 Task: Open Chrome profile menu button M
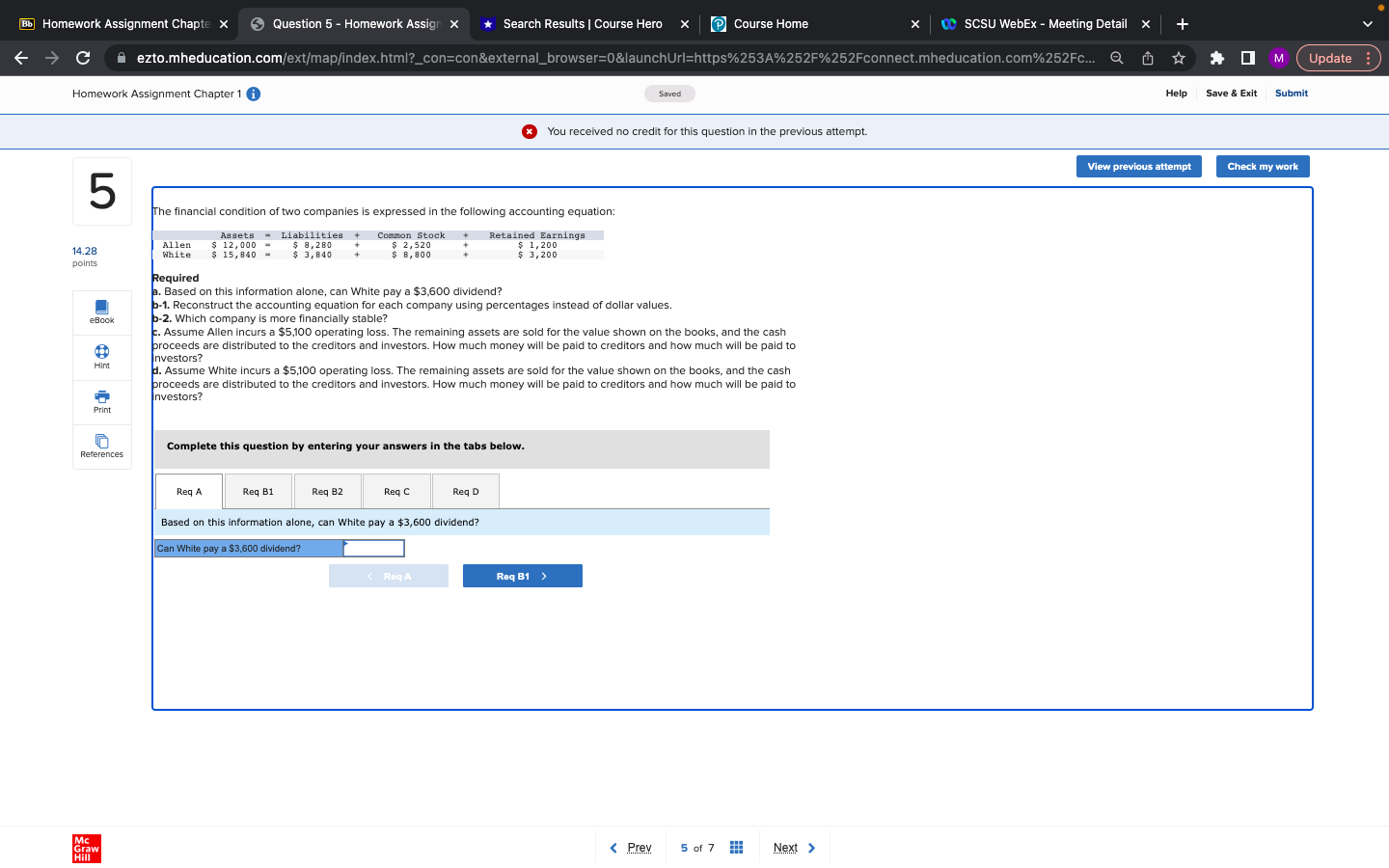pyautogui.click(x=1278, y=58)
